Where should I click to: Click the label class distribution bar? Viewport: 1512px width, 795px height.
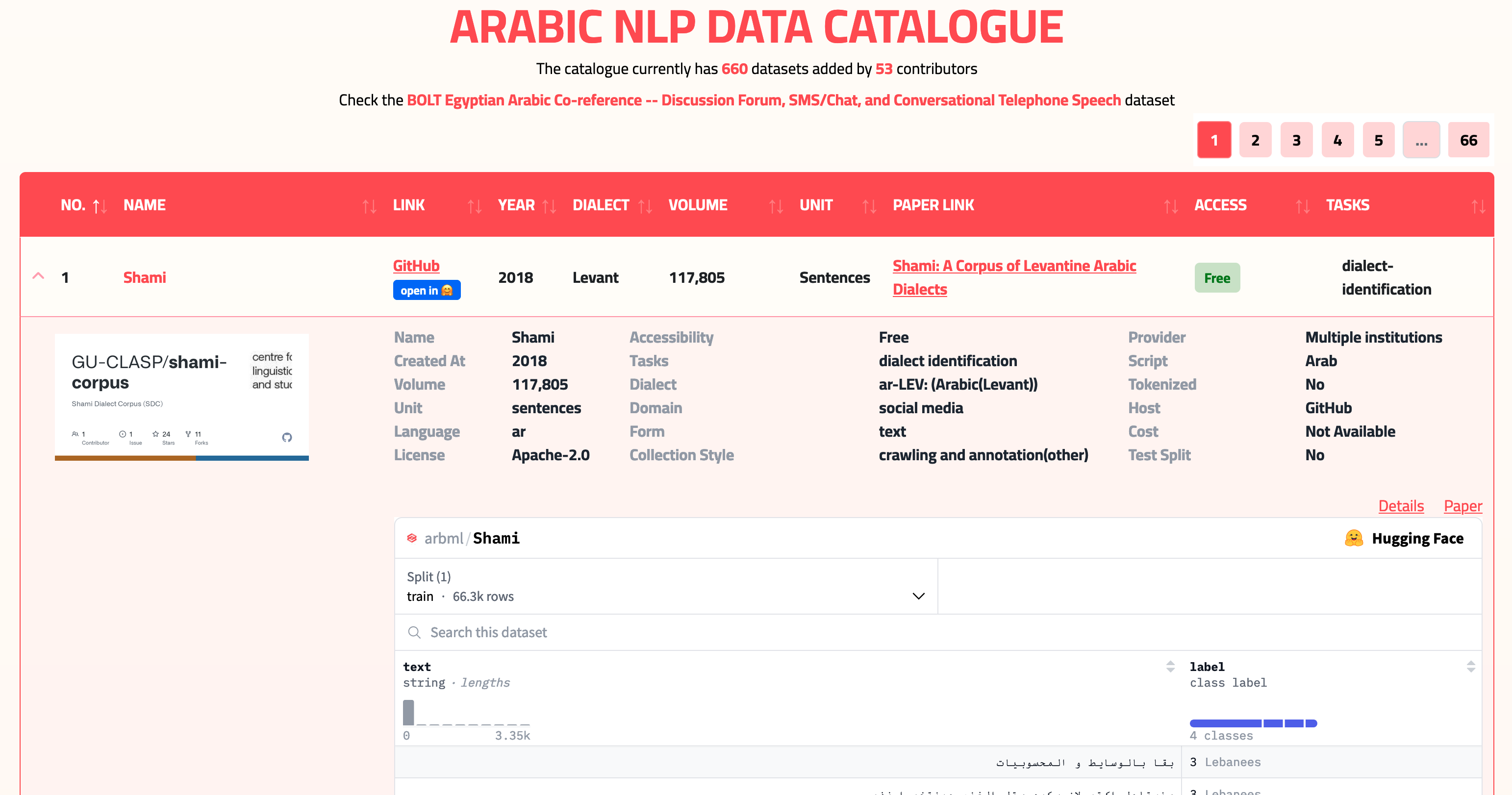(x=1253, y=723)
